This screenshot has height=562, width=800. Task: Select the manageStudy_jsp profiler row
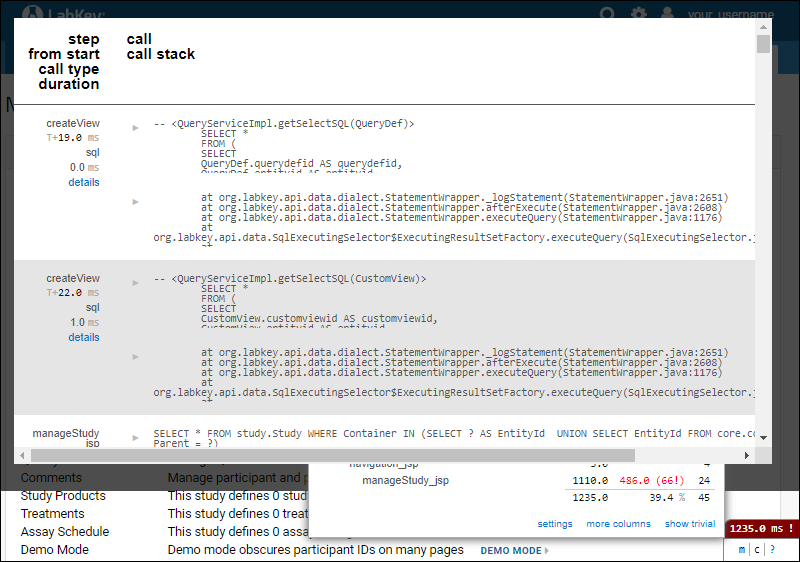pos(405,480)
